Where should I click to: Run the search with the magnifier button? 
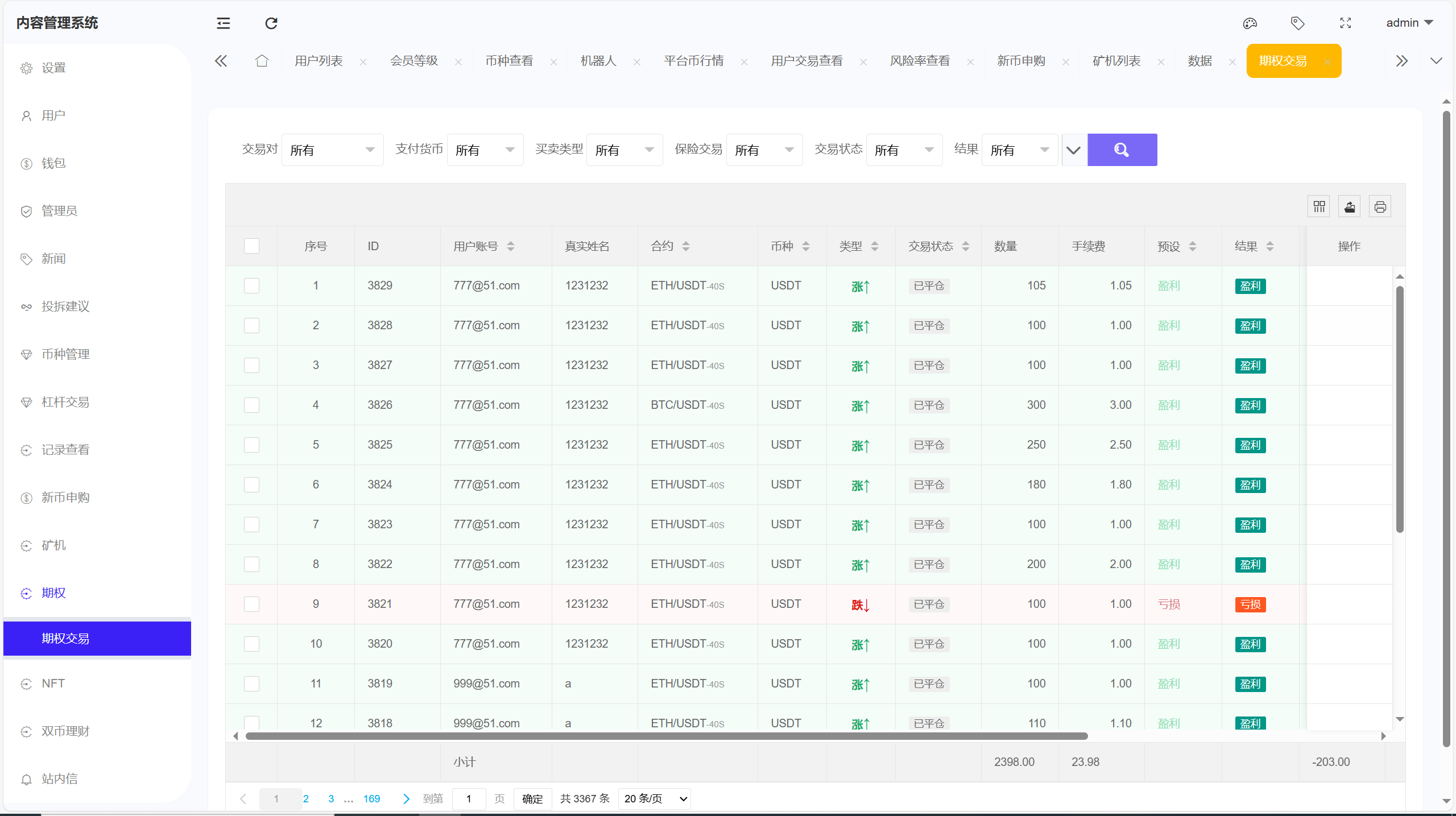pos(1122,150)
